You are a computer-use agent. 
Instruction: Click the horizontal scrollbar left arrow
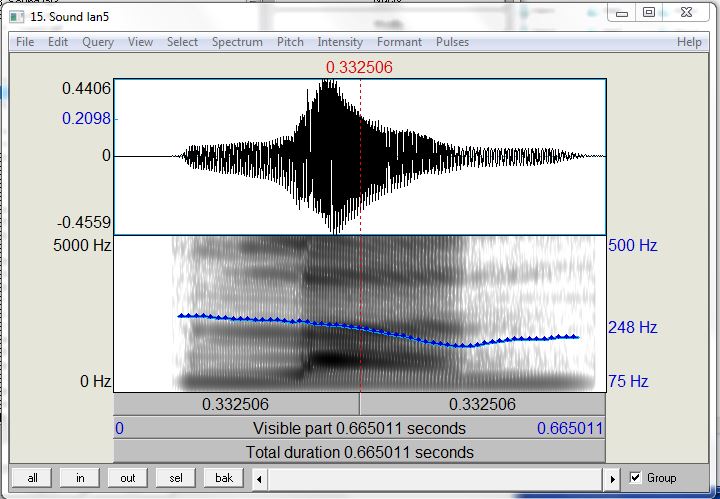[x=259, y=479]
